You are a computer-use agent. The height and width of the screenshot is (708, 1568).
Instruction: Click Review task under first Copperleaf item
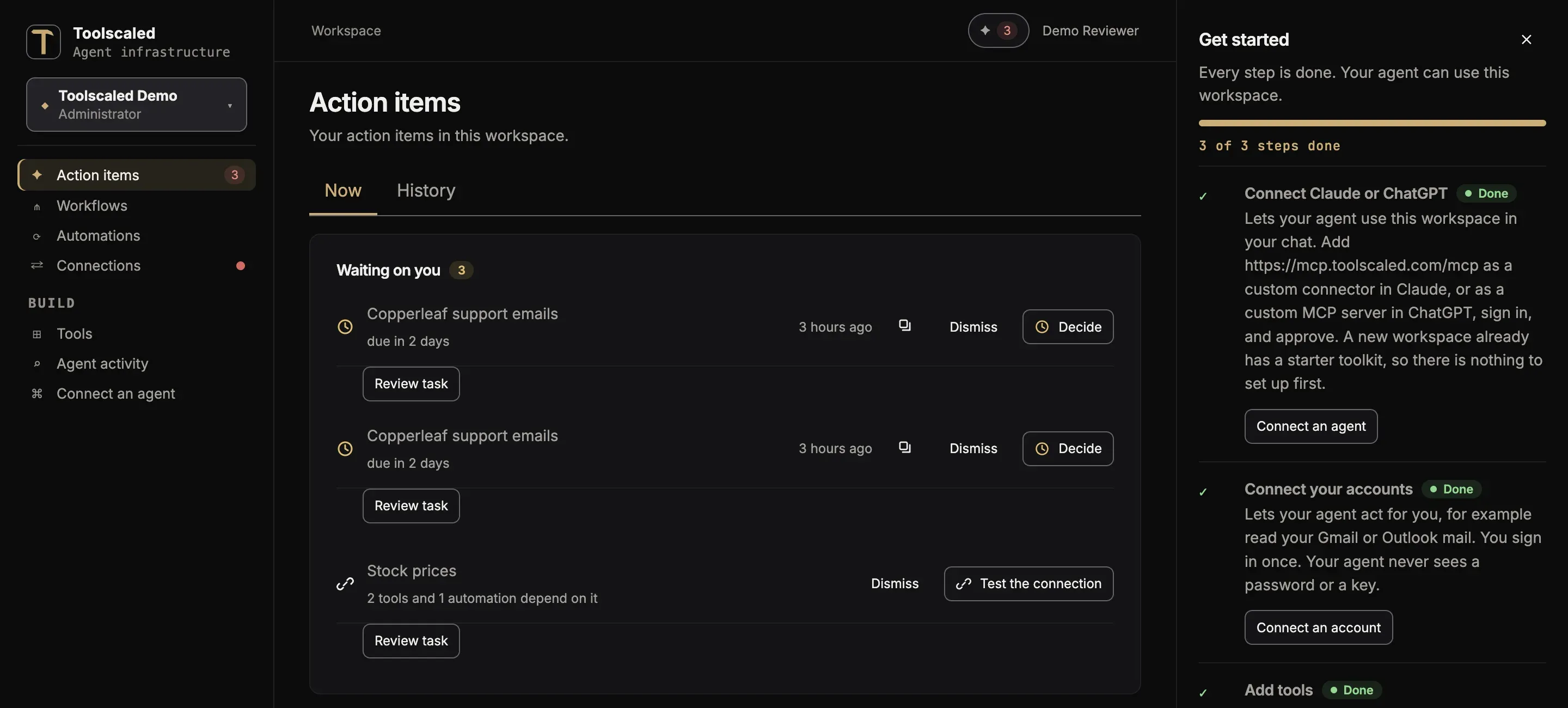pos(411,383)
